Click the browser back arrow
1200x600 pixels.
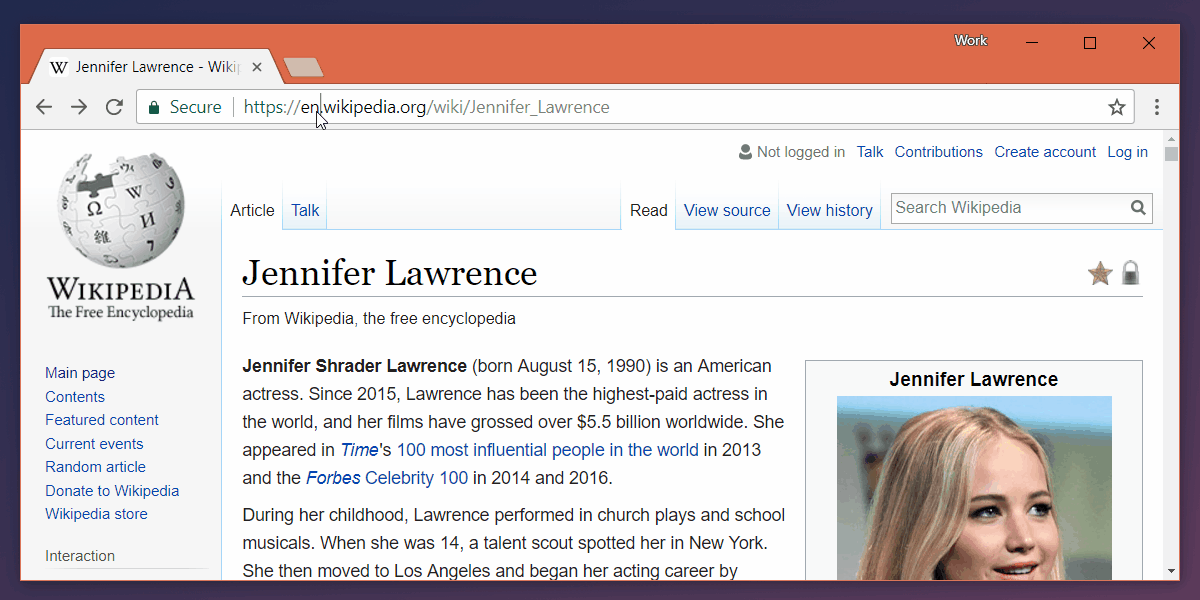44,107
